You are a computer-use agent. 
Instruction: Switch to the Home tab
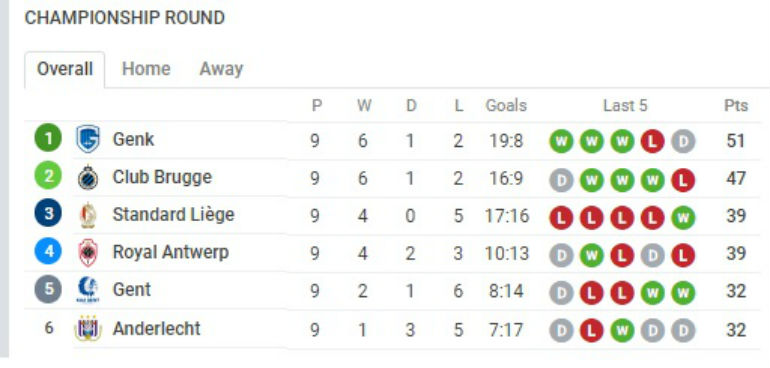[146, 69]
